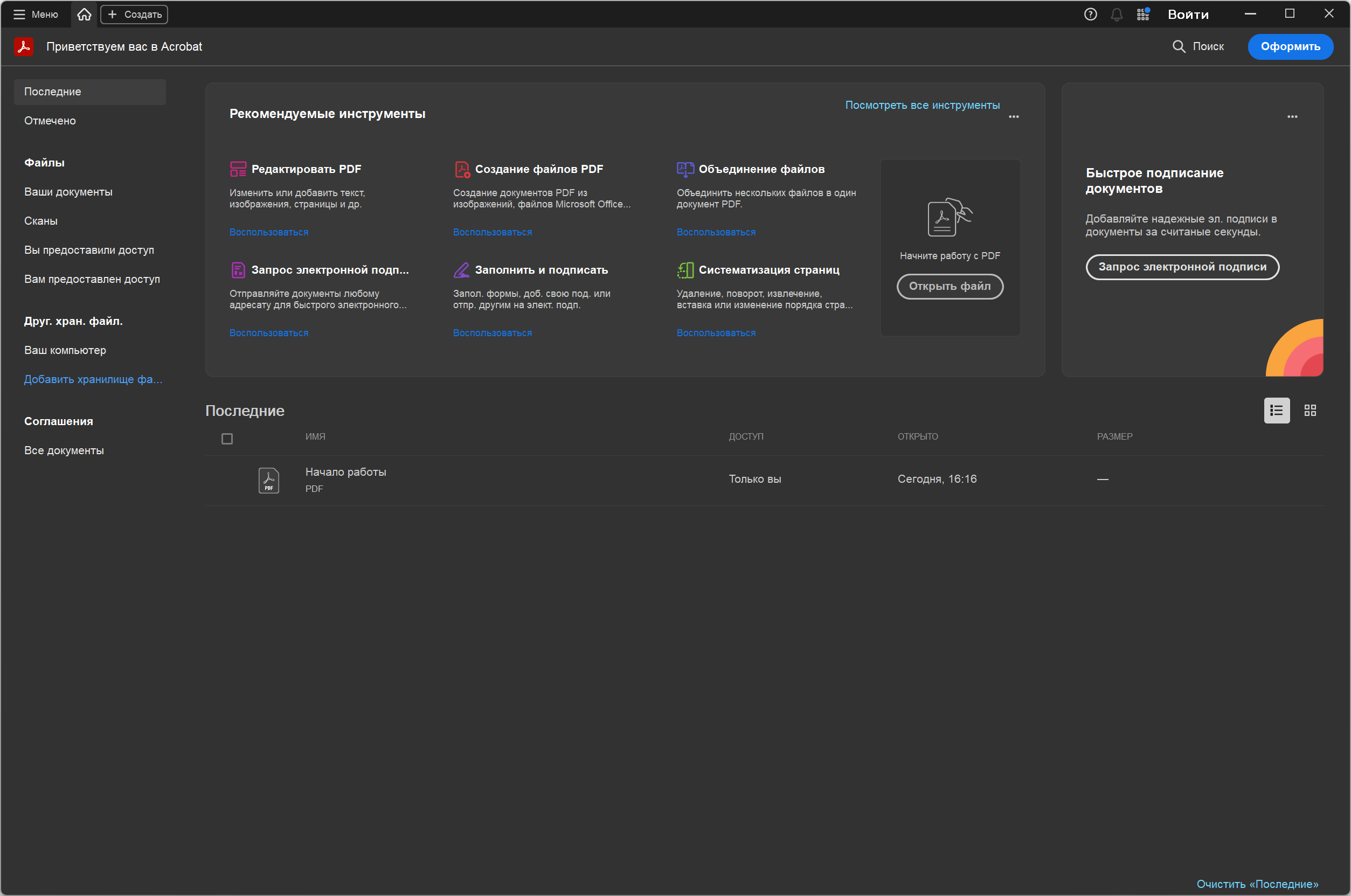Click the Редактировать PDF tool icon
This screenshot has height=896, width=1351.
click(x=238, y=169)
